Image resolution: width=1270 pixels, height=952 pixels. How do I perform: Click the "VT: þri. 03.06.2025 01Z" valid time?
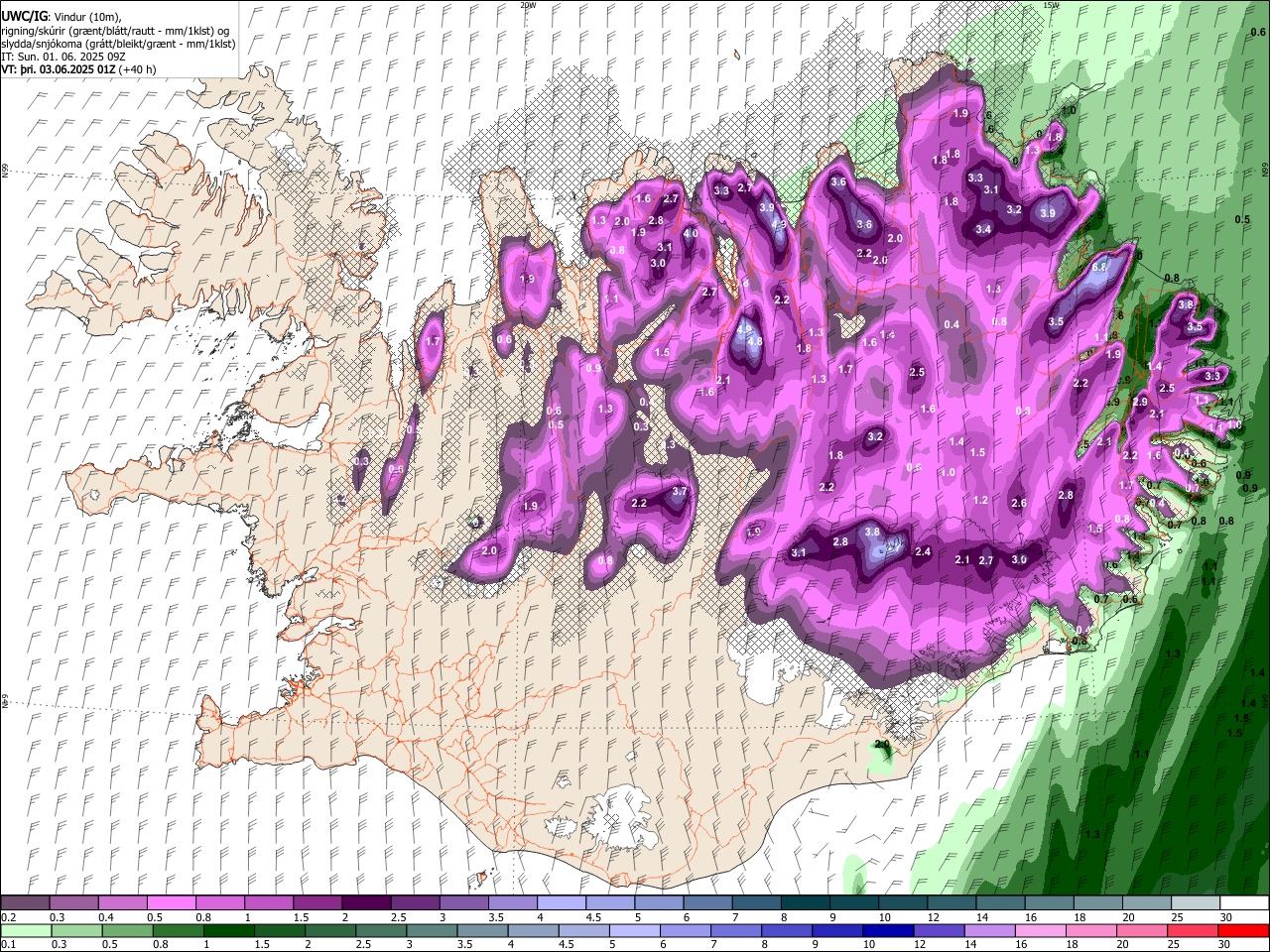point(59,70)
